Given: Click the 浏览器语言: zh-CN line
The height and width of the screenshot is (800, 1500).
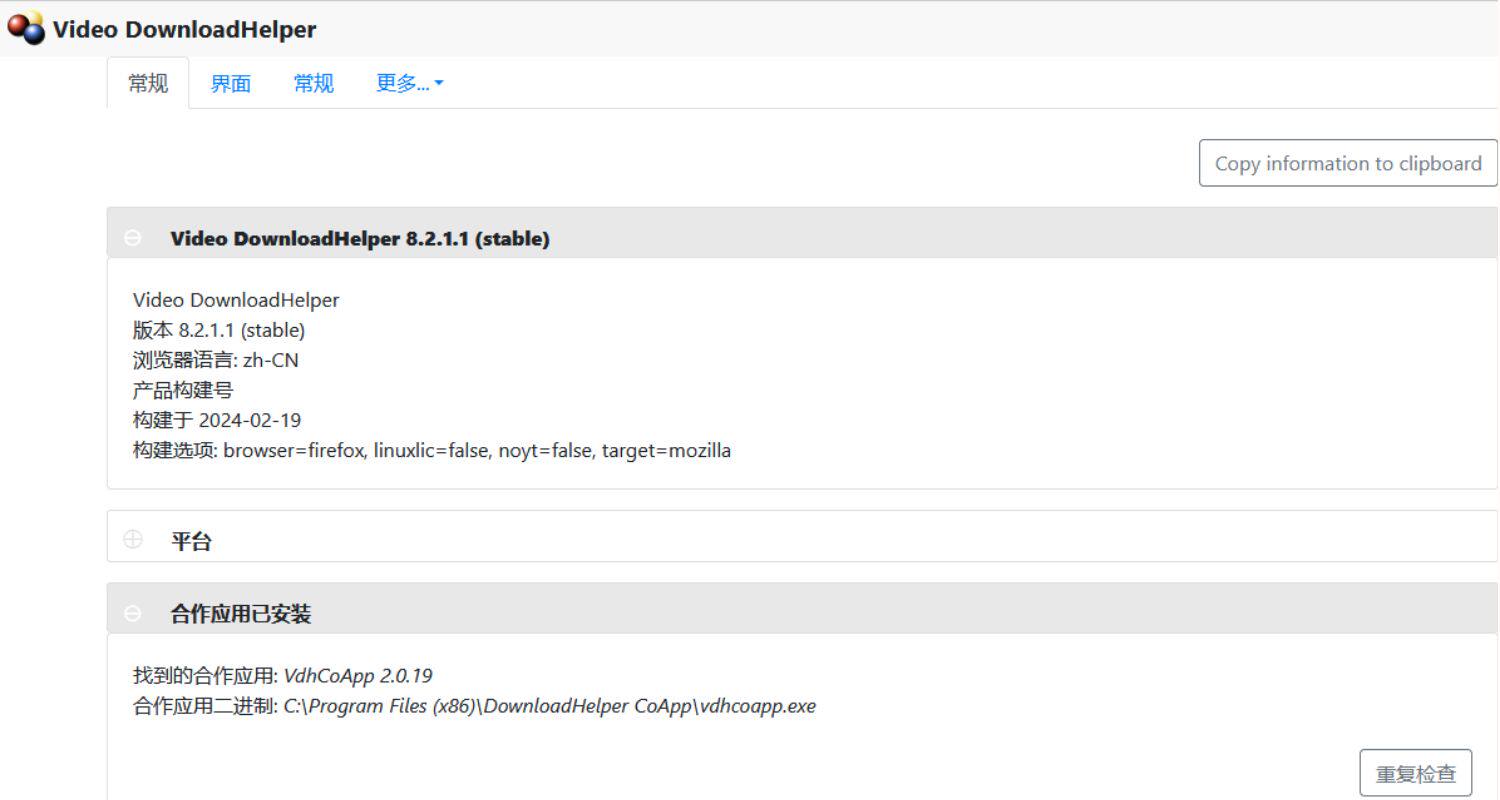Looking at the screenshot, I should 216,360.
